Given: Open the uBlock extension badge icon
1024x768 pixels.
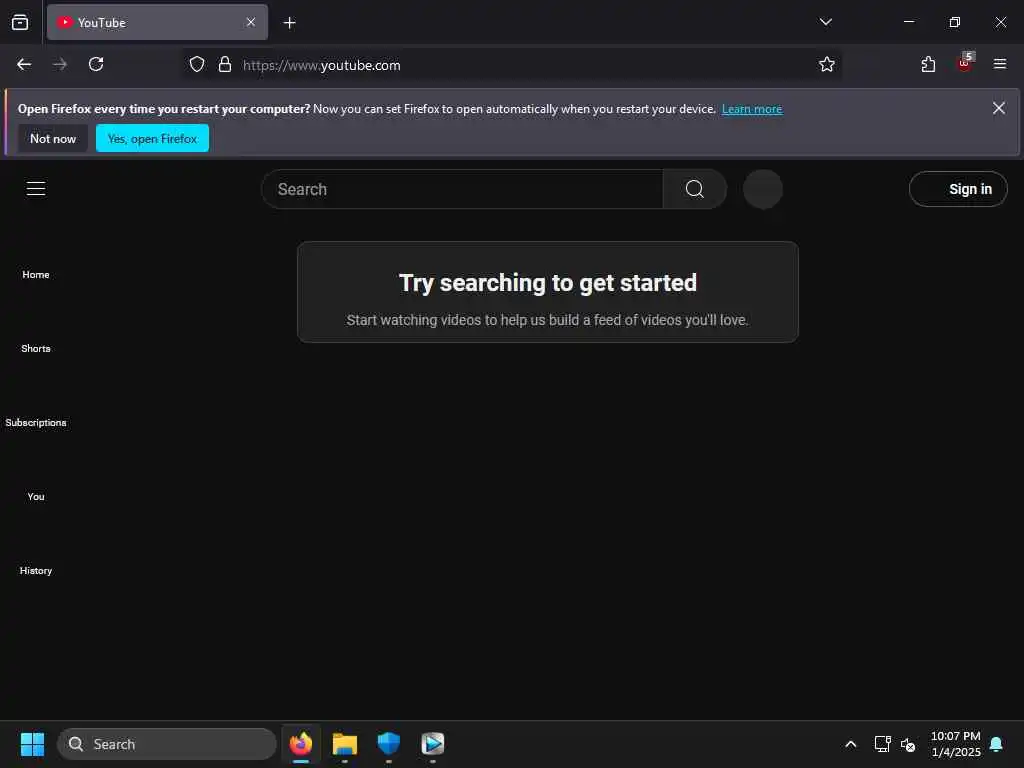Looking at the screenshot, I should pos(965,63).
